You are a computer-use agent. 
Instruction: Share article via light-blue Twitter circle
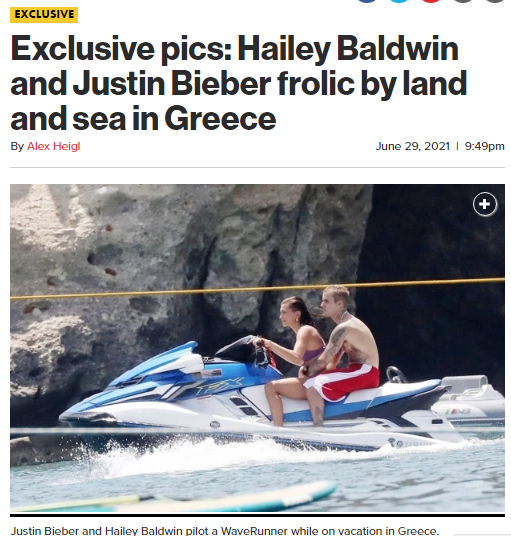(x=399, y=1)
